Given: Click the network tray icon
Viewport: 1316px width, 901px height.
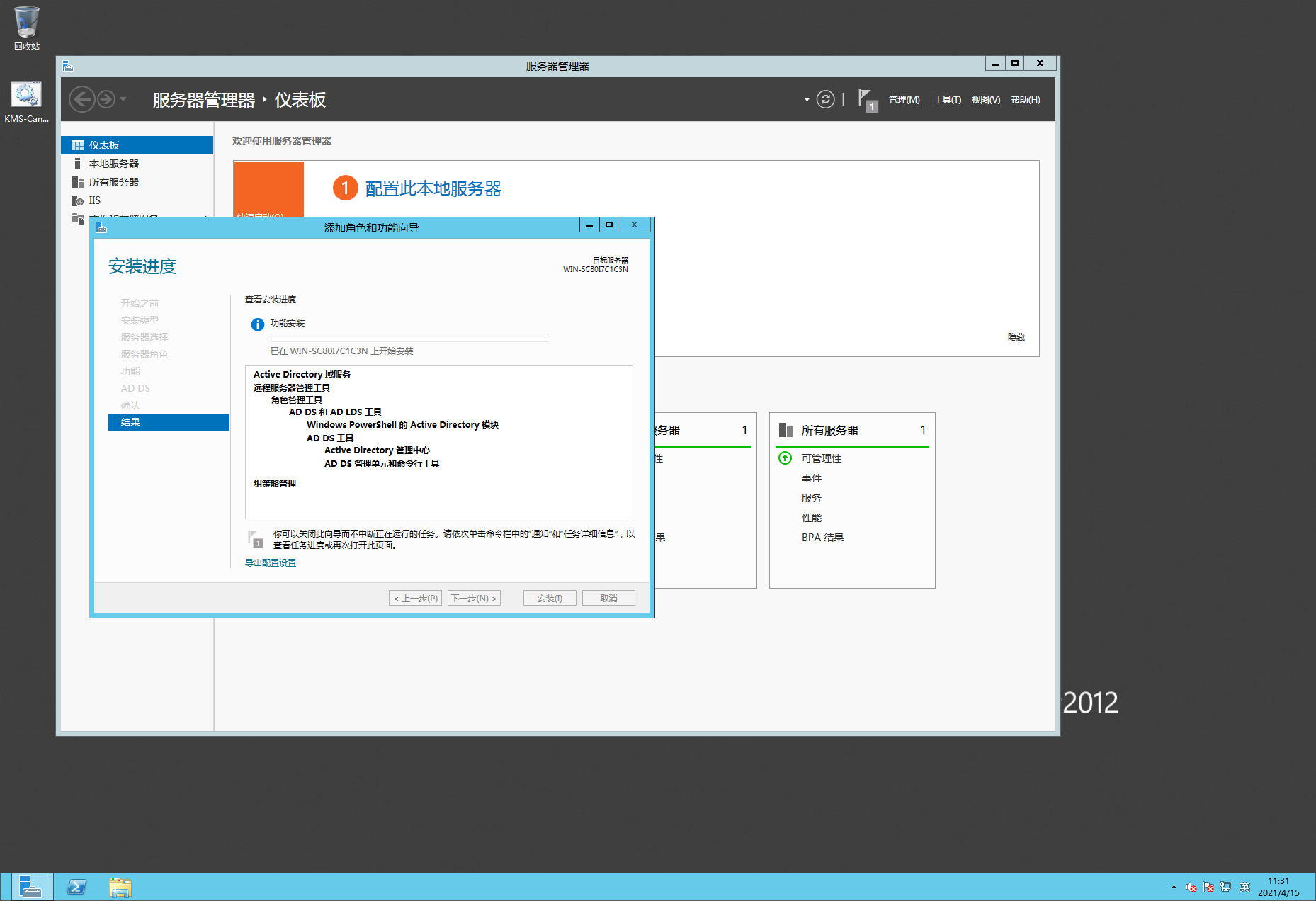Looking at the screenshot, I should click(1225, 887).
